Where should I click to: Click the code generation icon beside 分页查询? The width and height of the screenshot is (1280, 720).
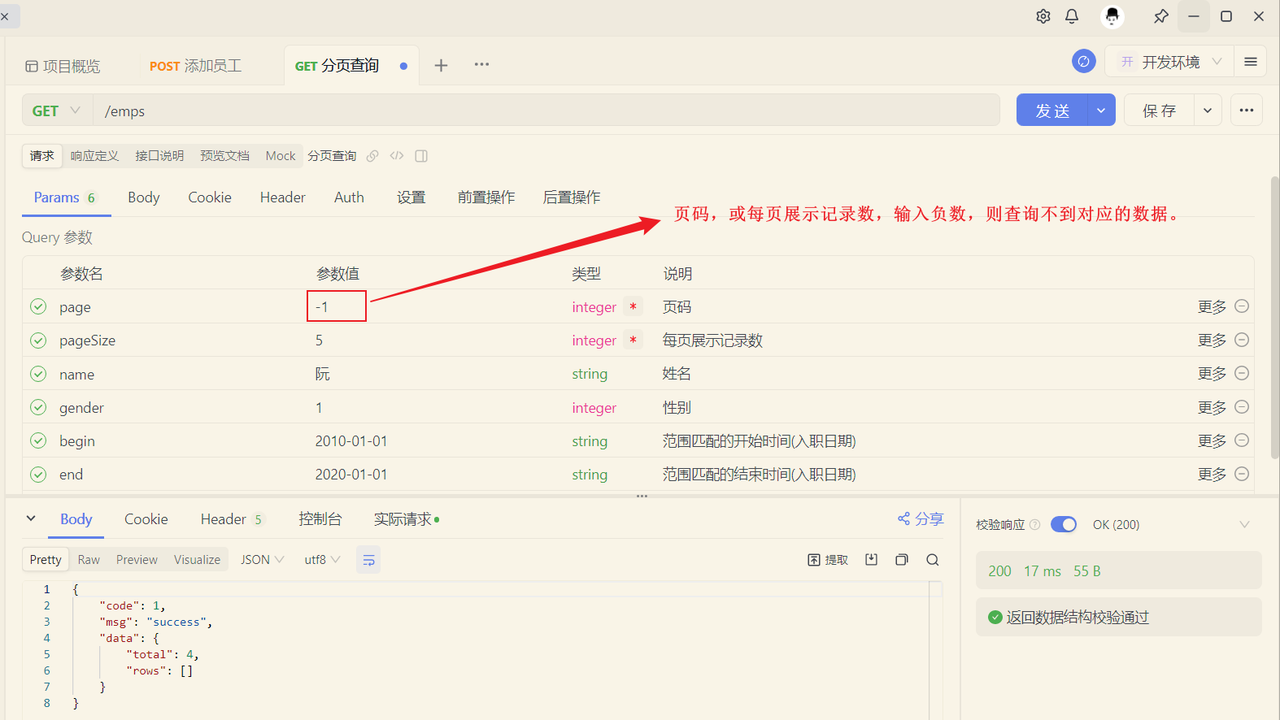tap(397, 156)
